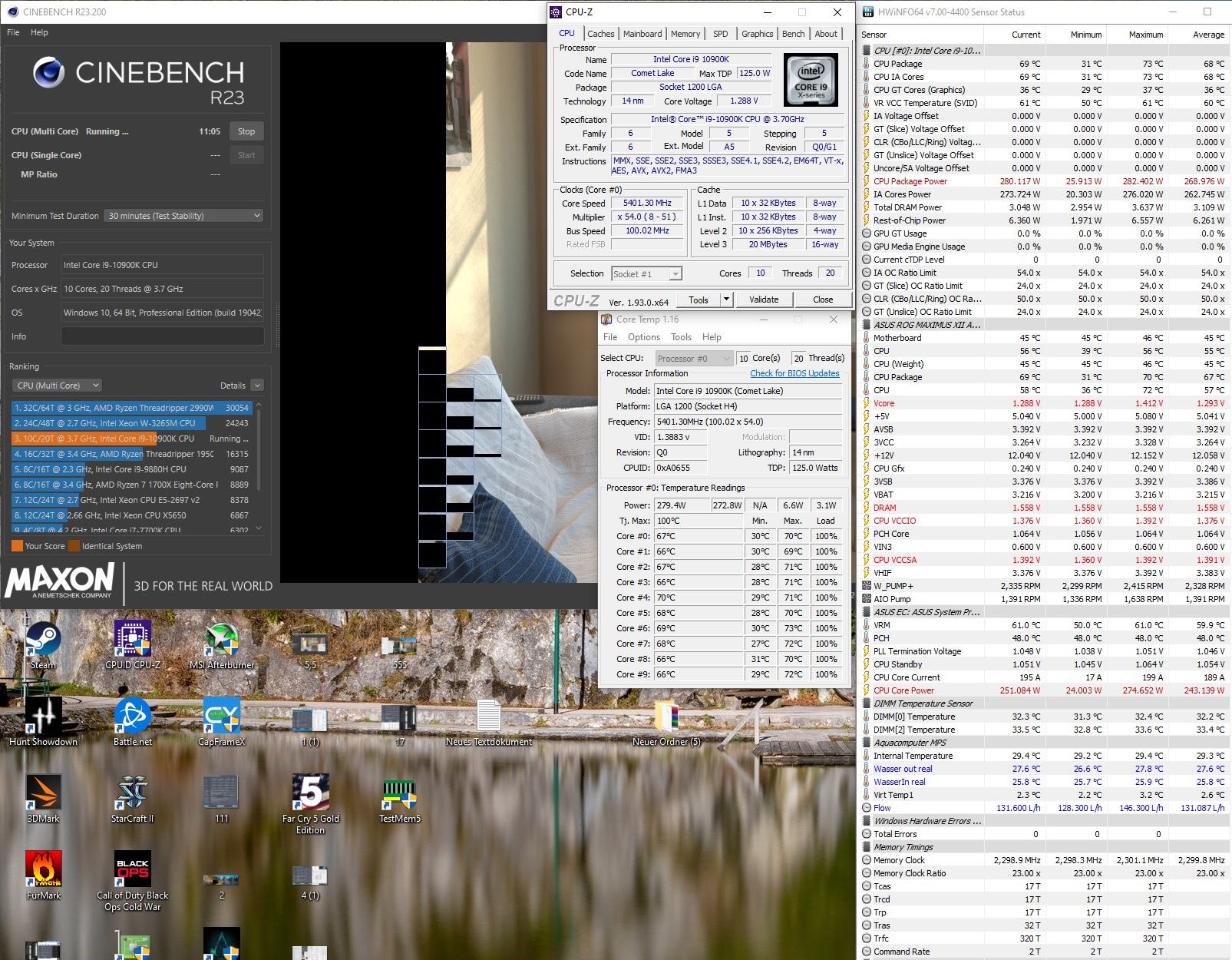This screenshot has width=1232, height=960.
Task: Click the Intel Core i9 logo in CPU-Z
Action: click(x=811, y=80)
